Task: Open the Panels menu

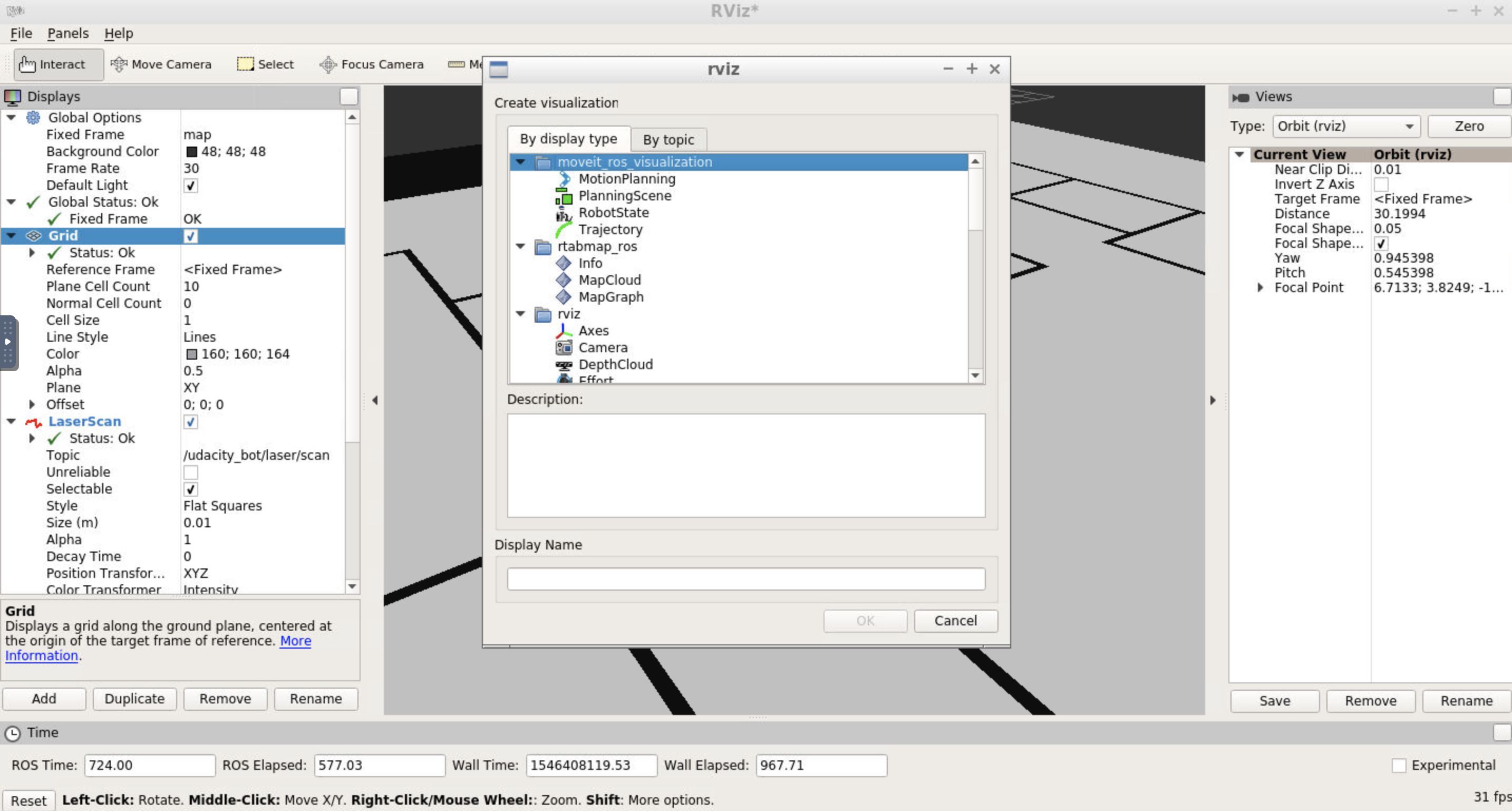Action: (67, 33)
